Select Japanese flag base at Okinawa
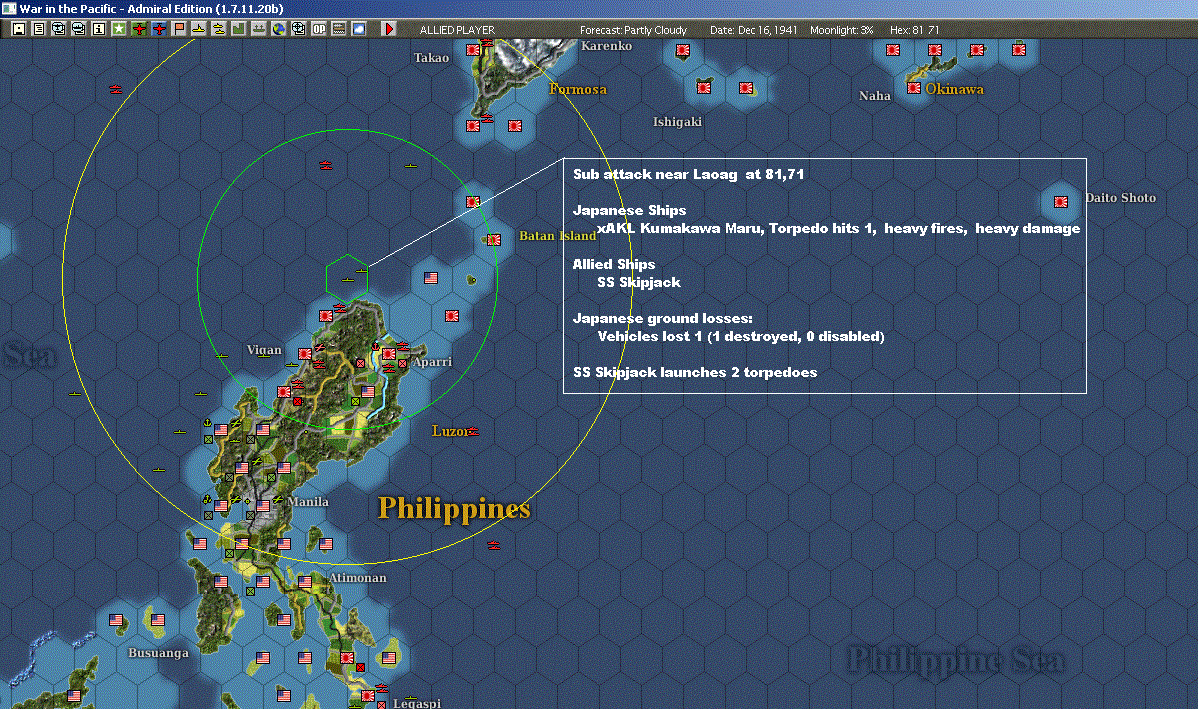The image size is (1198, 709). [x=913, y=88]
